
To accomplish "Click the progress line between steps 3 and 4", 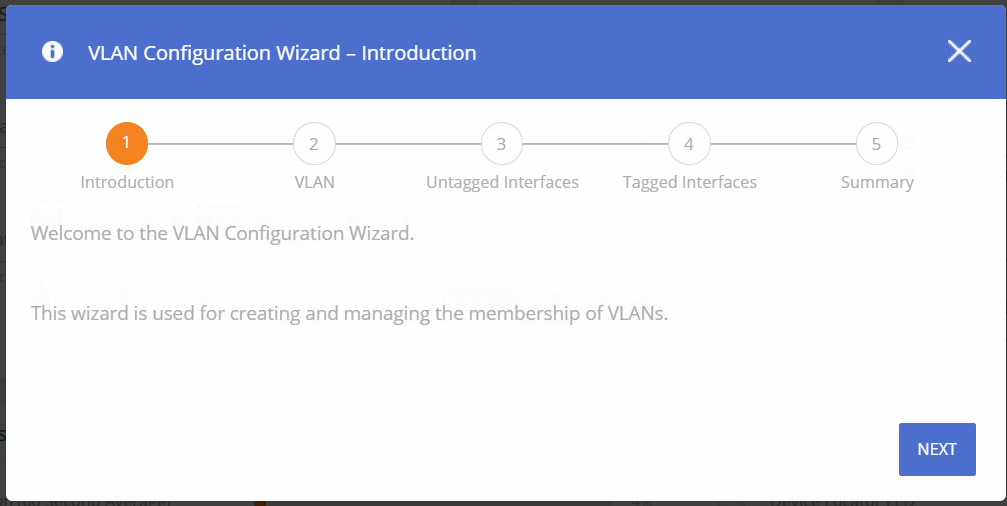I will click(x=595, y=144).
